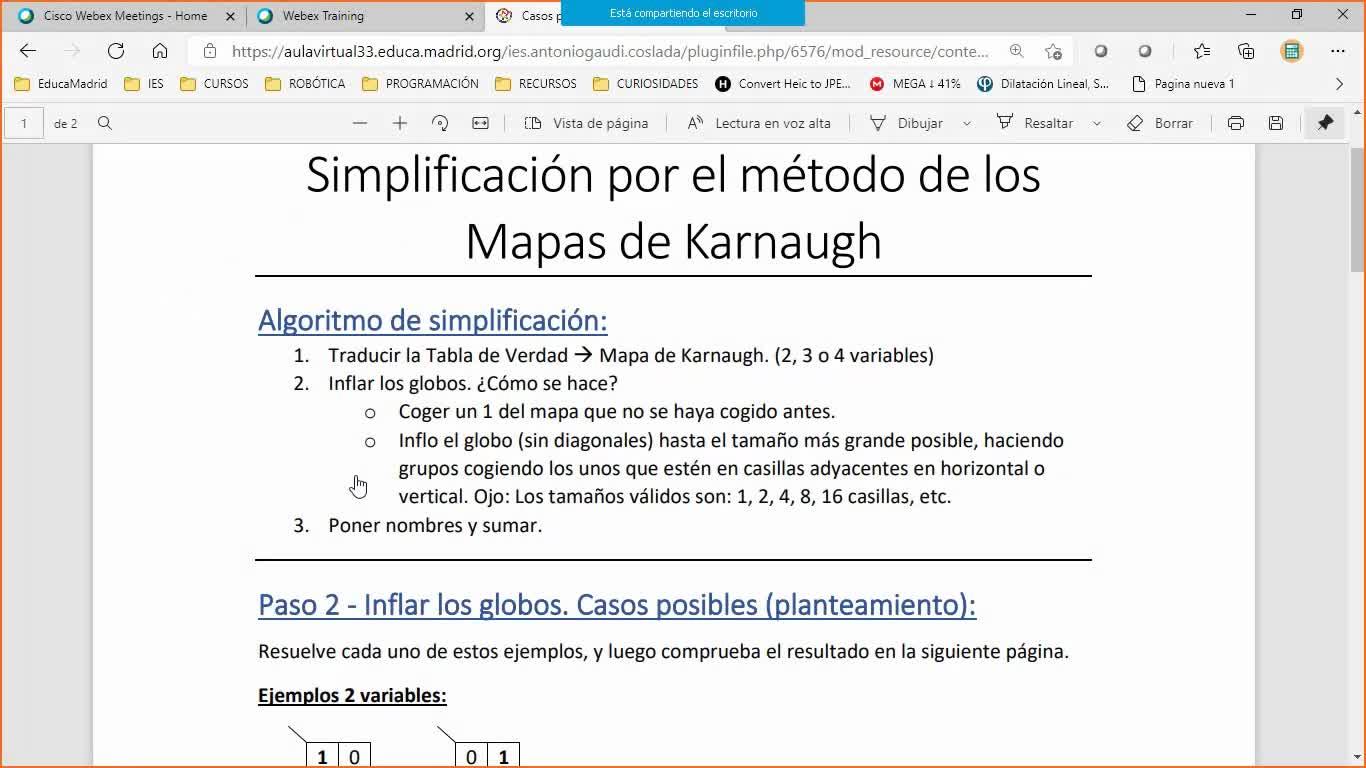Start Lectura en voz alta

click(x=759, y=123)
